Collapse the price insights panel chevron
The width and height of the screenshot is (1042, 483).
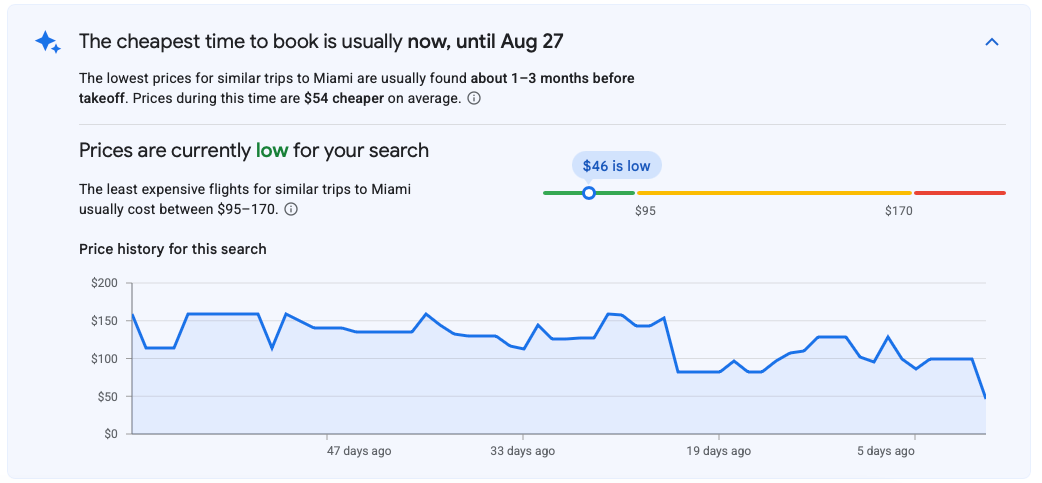click(991, 43)
